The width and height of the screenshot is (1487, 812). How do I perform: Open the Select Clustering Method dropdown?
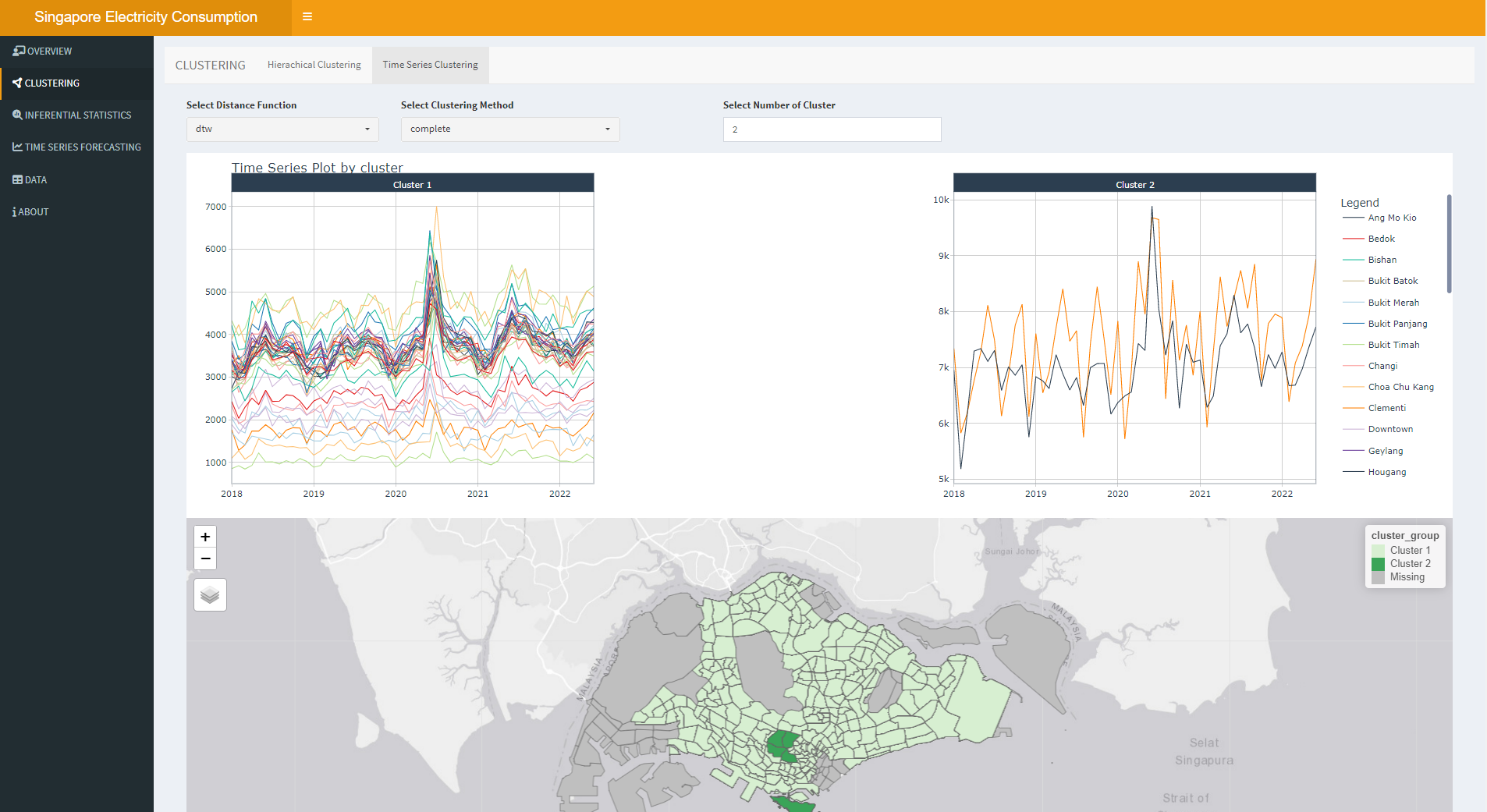click(x=510, y=129)
